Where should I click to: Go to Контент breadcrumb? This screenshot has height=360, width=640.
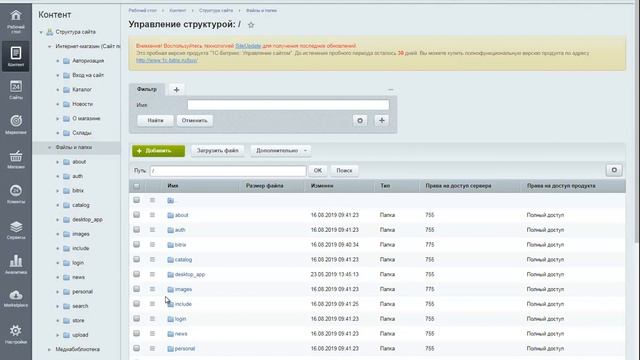(177, 10)
